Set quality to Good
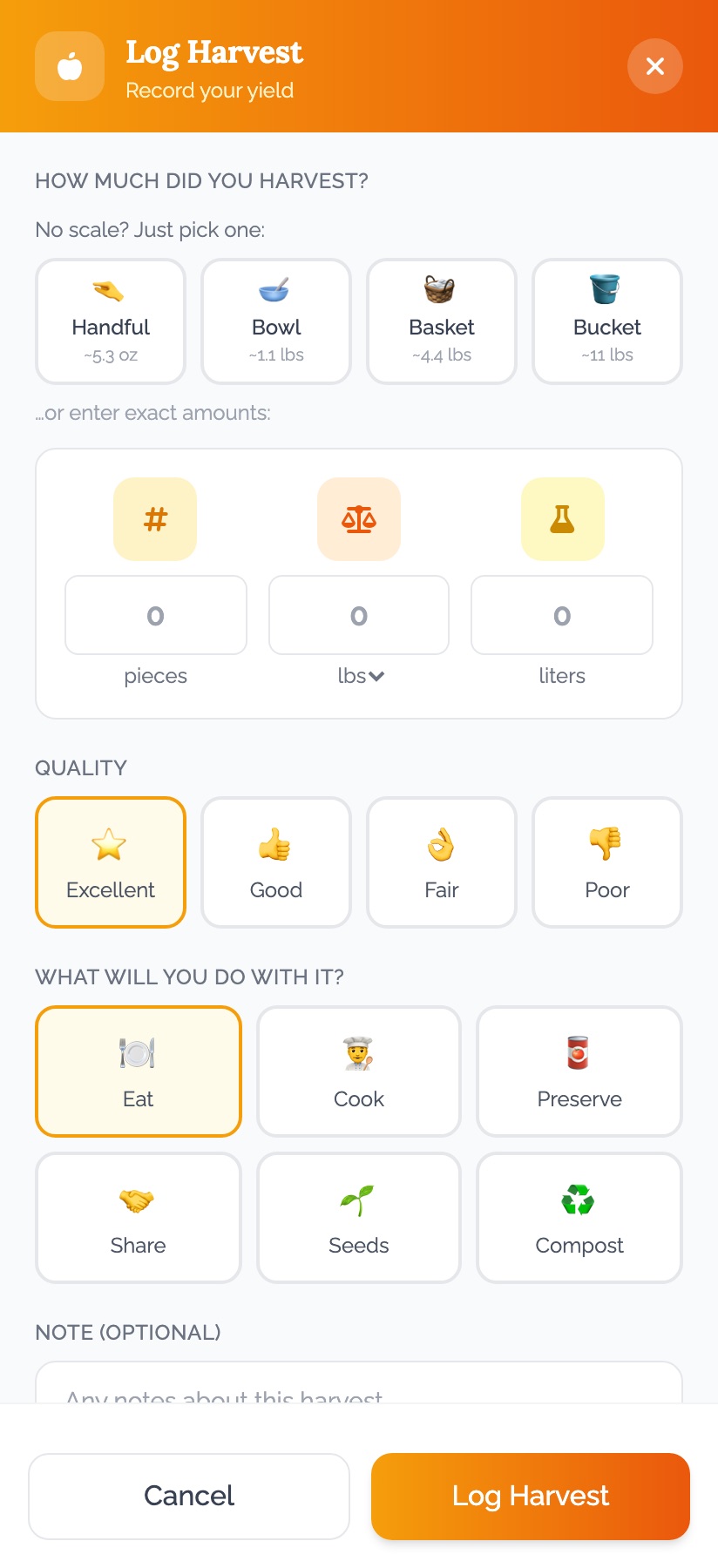718x1568 pixels. [x=276, y=862]
